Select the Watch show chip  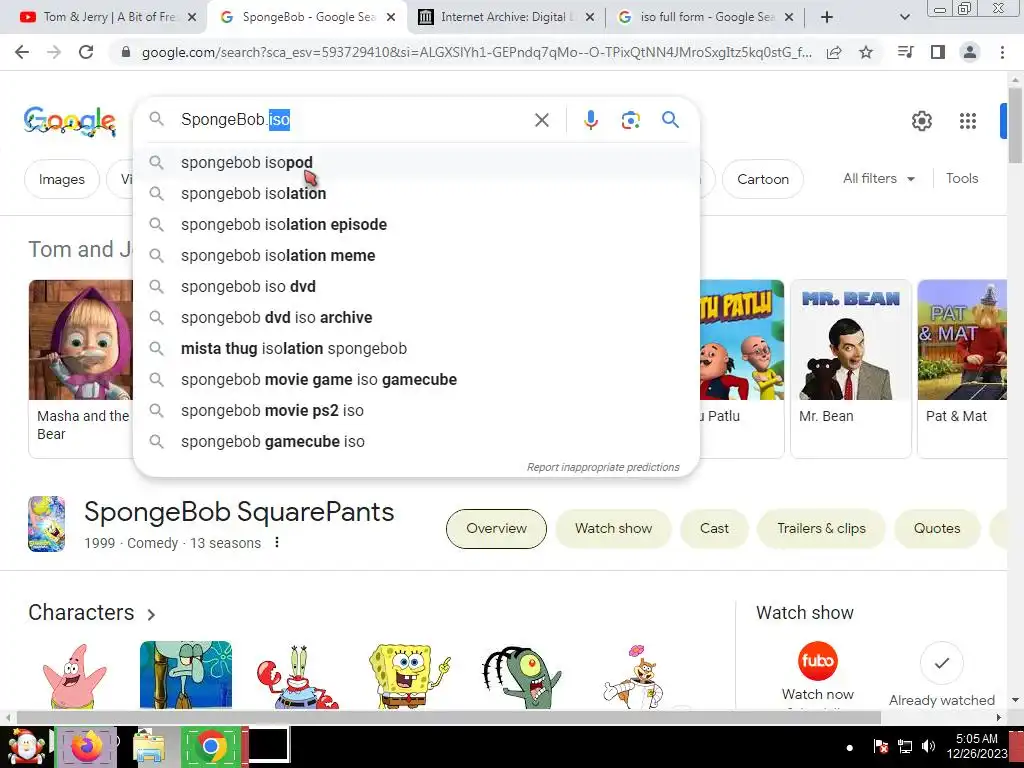pos(613,528)
